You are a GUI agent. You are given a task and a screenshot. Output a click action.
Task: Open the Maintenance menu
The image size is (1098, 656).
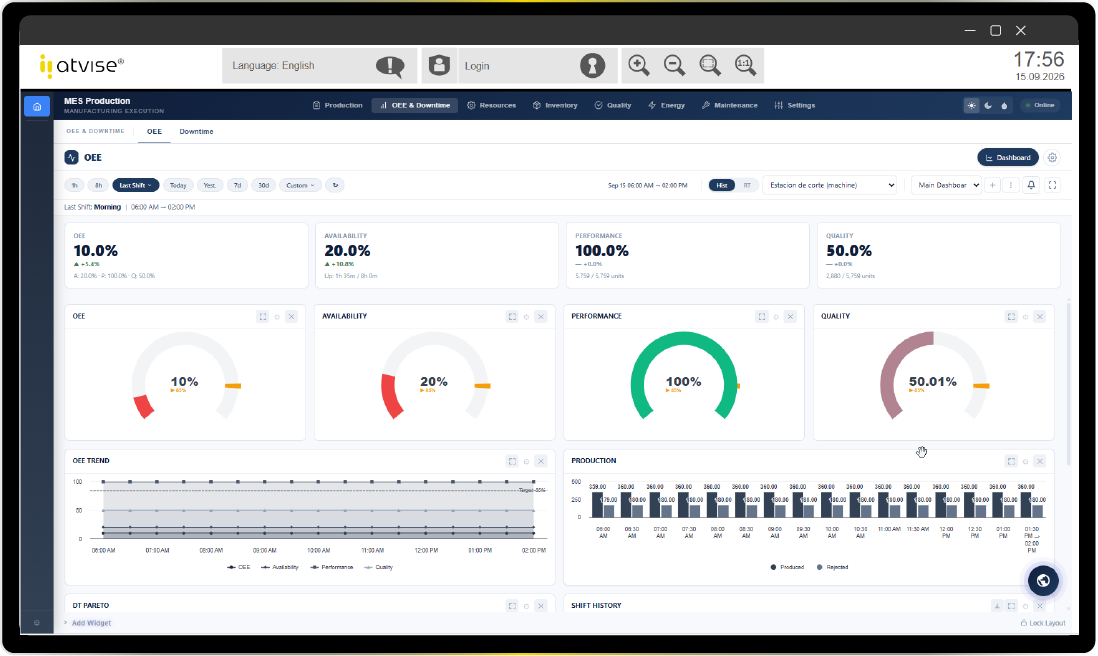click(730, 106)
